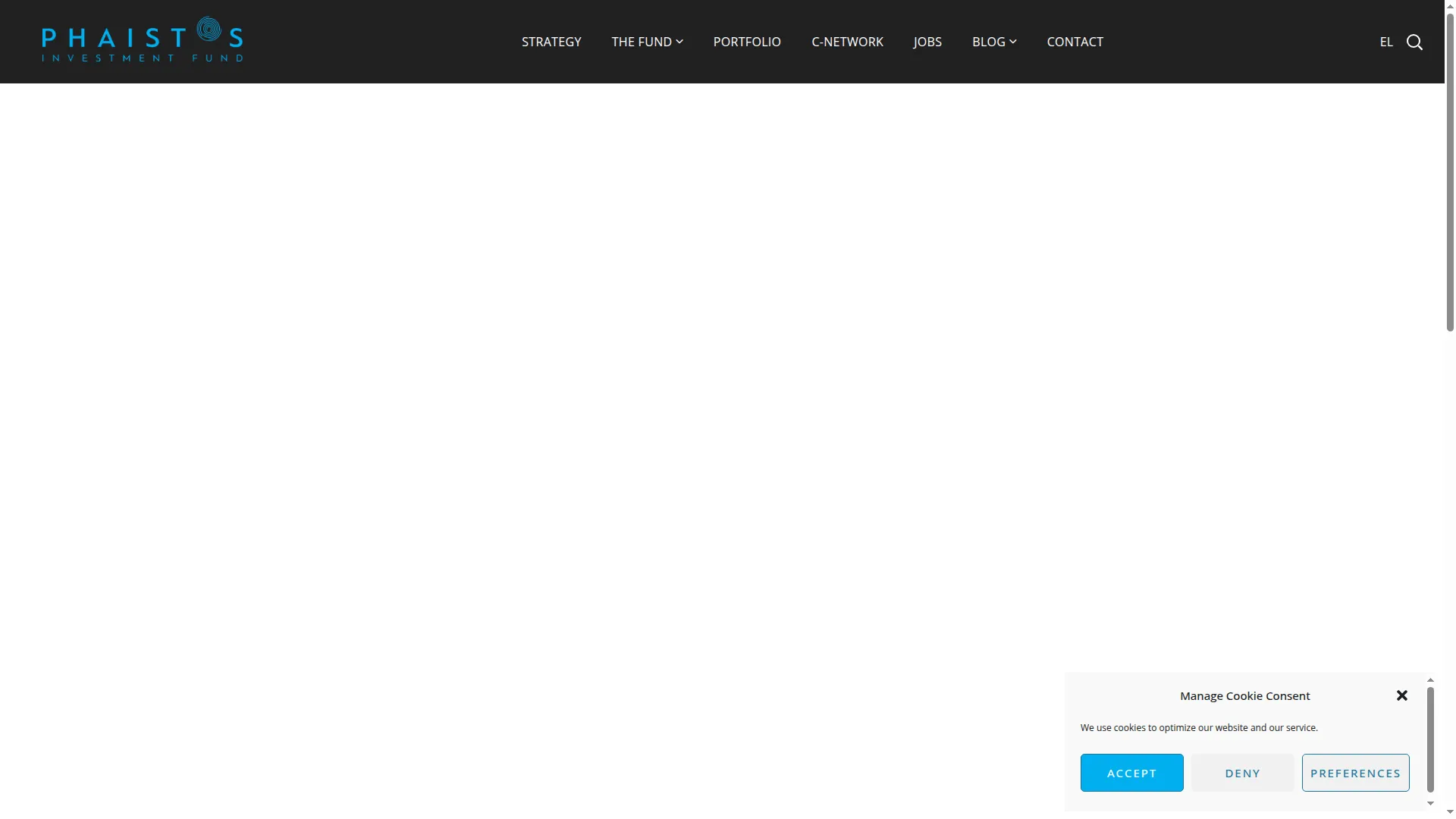The height and width of the screenshot is (819, 1456).
Task: Click the cookie dialog scrollbar thumb
Action: click(1430, 739)
